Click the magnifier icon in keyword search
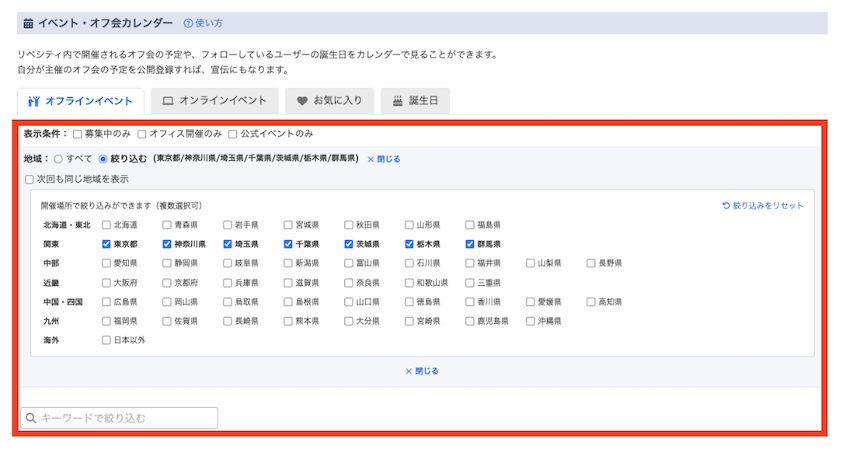 pyautogui.click(x=31, y=418)
